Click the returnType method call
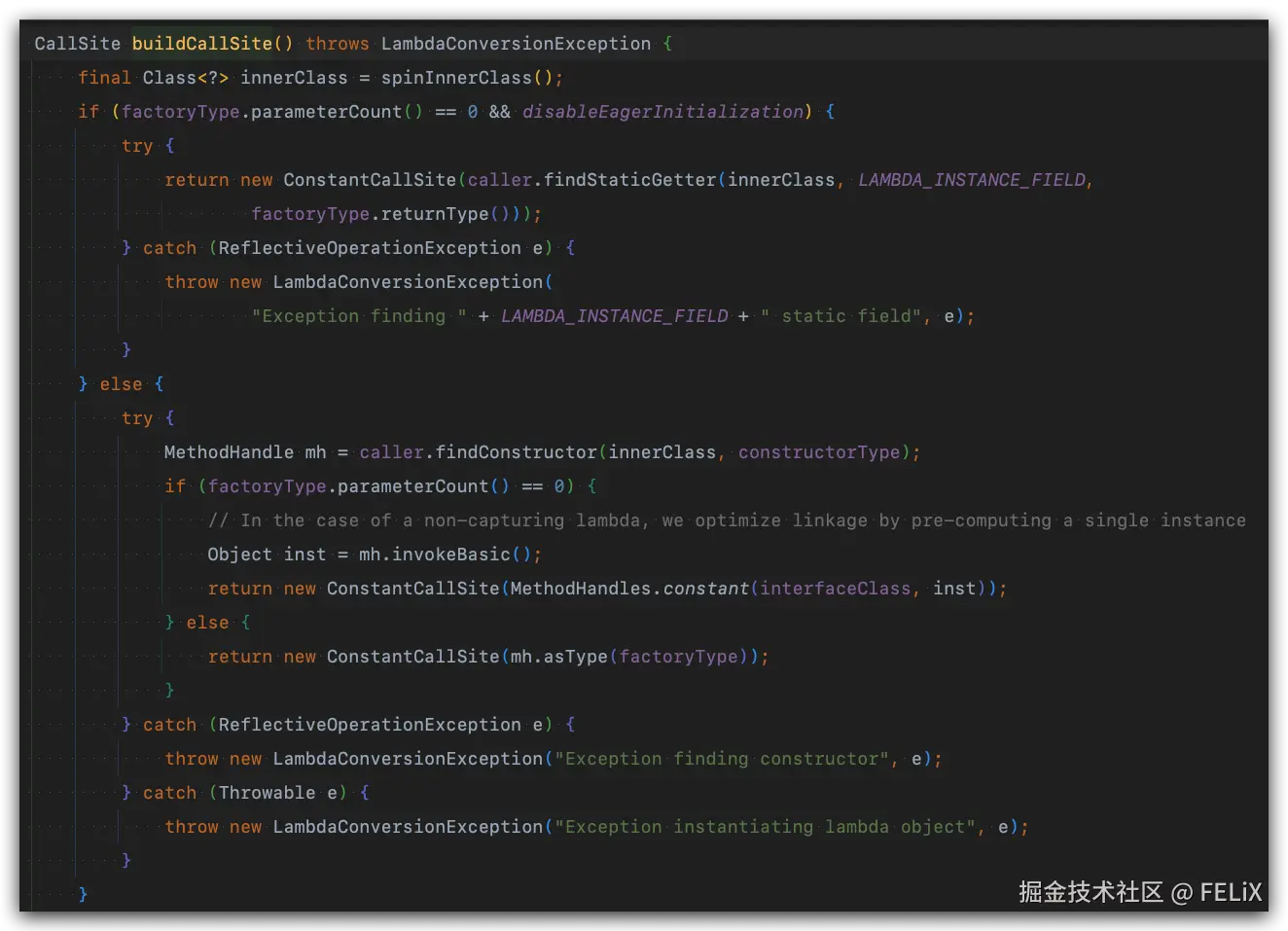The height and width of the screenshot is (931, 1288). 435,214
